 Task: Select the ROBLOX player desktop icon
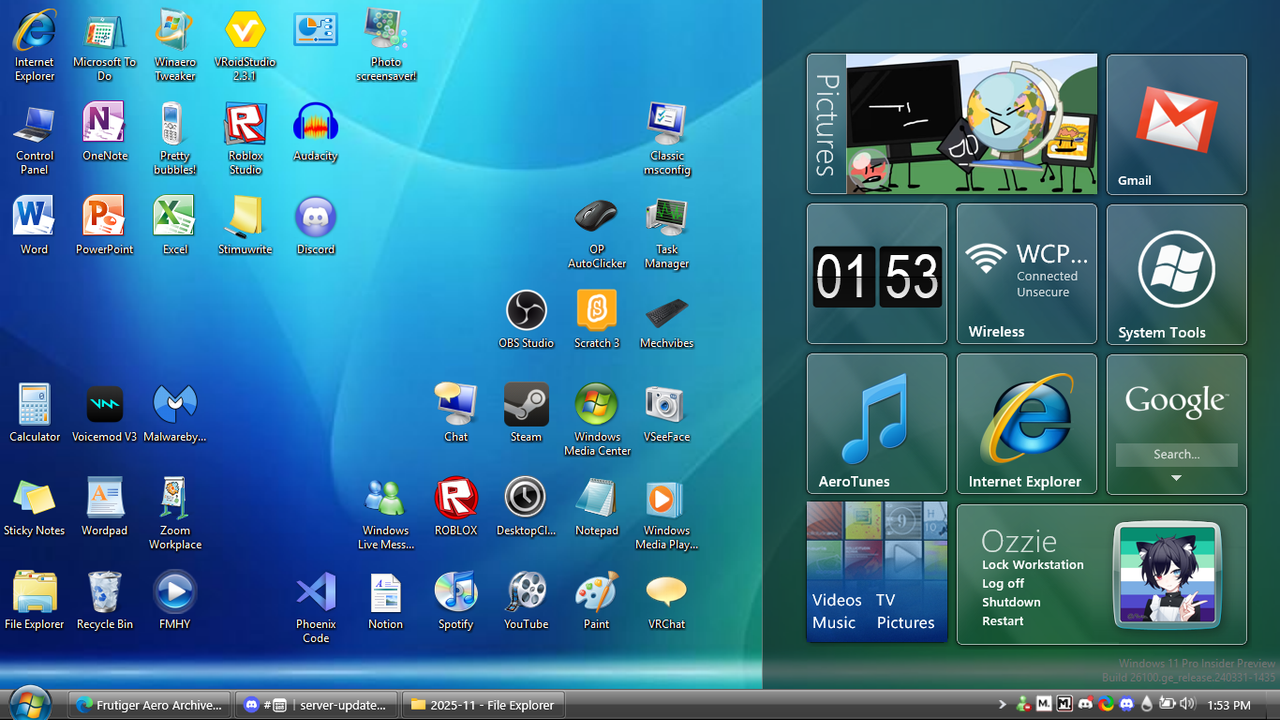tap(456, 507)
